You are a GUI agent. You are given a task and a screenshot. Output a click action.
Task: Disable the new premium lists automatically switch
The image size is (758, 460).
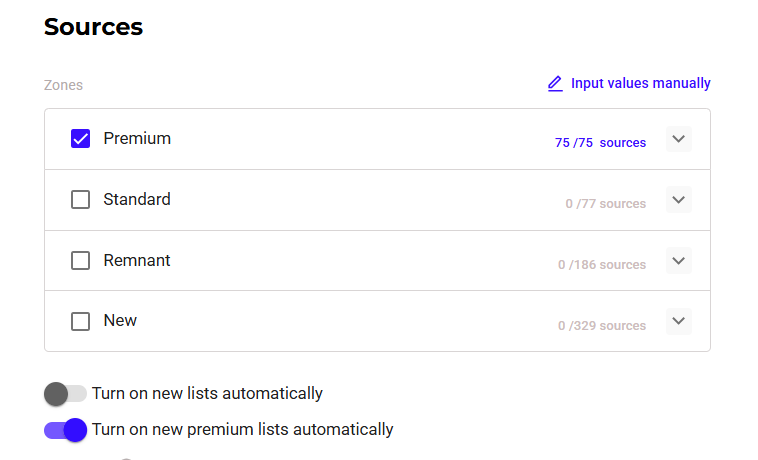pos(65,430)
